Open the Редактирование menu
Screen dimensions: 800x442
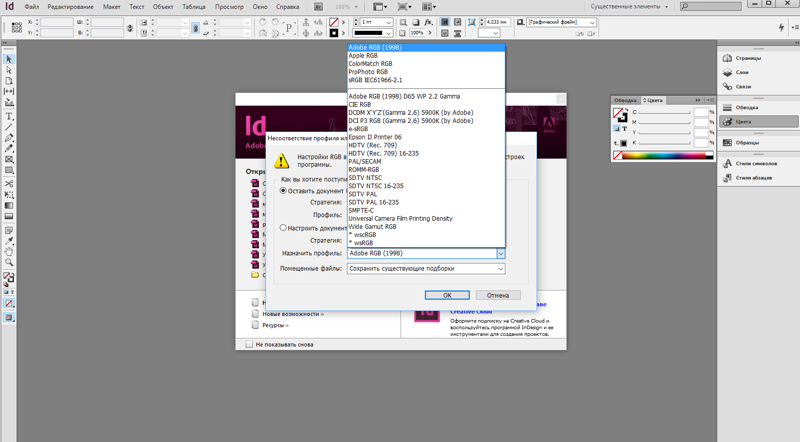70,7
